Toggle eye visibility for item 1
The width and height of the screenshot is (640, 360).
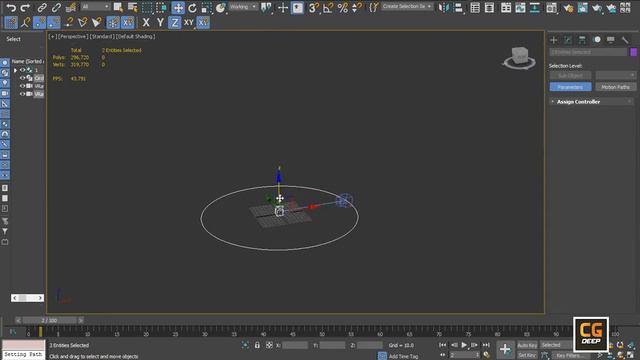click(22, 70)
